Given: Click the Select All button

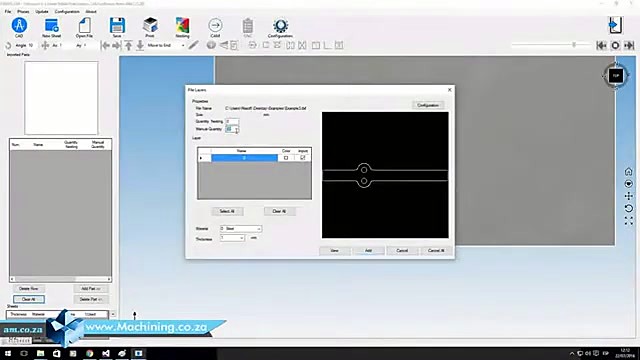Looking at the screenshot, I should click(x=227, y=211).
